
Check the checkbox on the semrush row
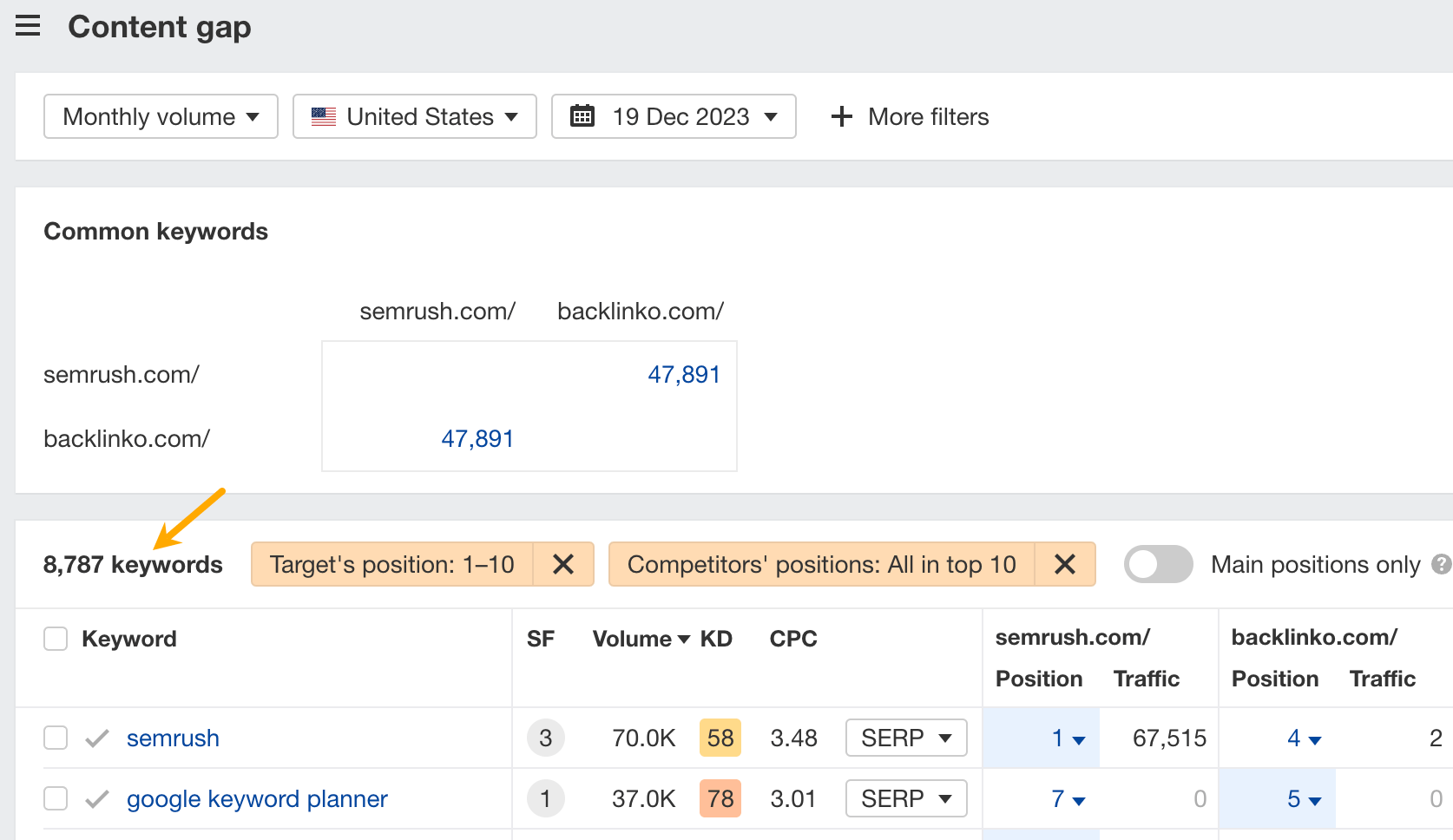point(55,737)
